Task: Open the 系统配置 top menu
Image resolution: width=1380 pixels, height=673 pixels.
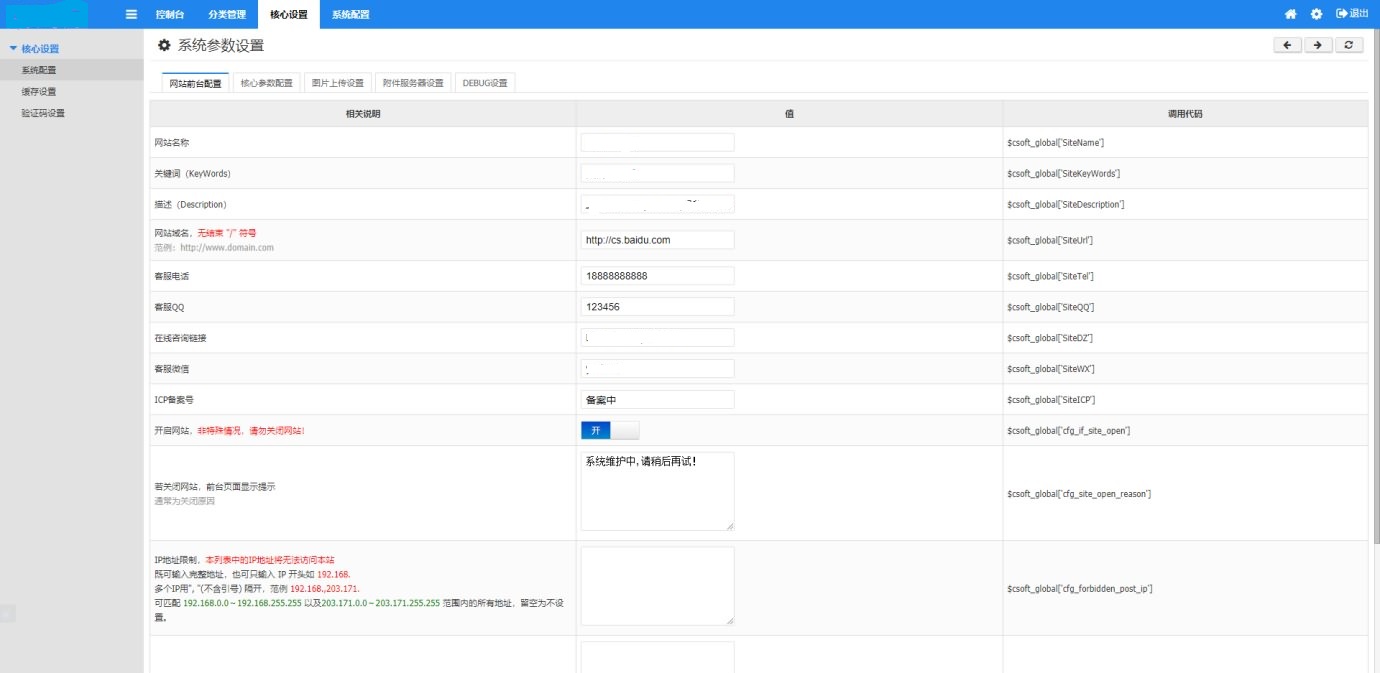Action: tap(350, 14)
